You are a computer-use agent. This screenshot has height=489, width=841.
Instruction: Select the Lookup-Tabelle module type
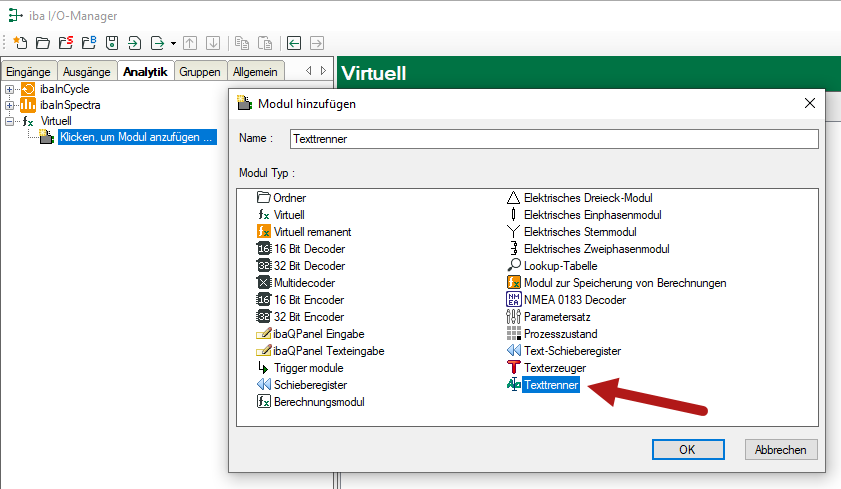point(560,266)
